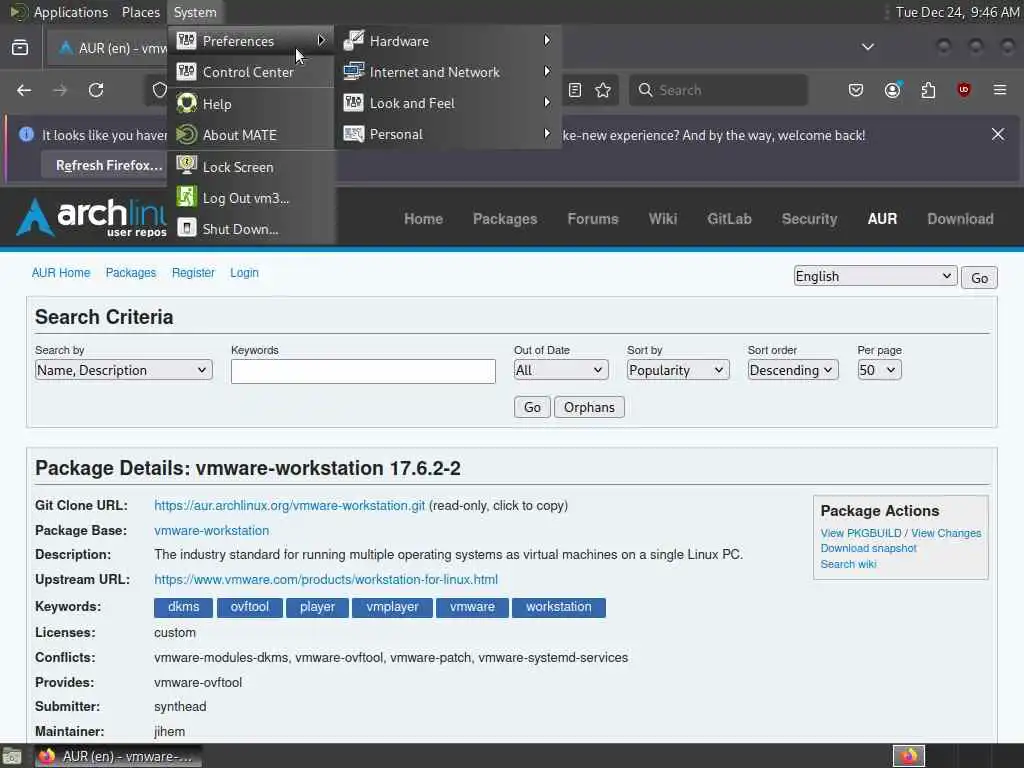Open the extensions puzzle icon
The image size is (1024, 768).
pos(928,90)
